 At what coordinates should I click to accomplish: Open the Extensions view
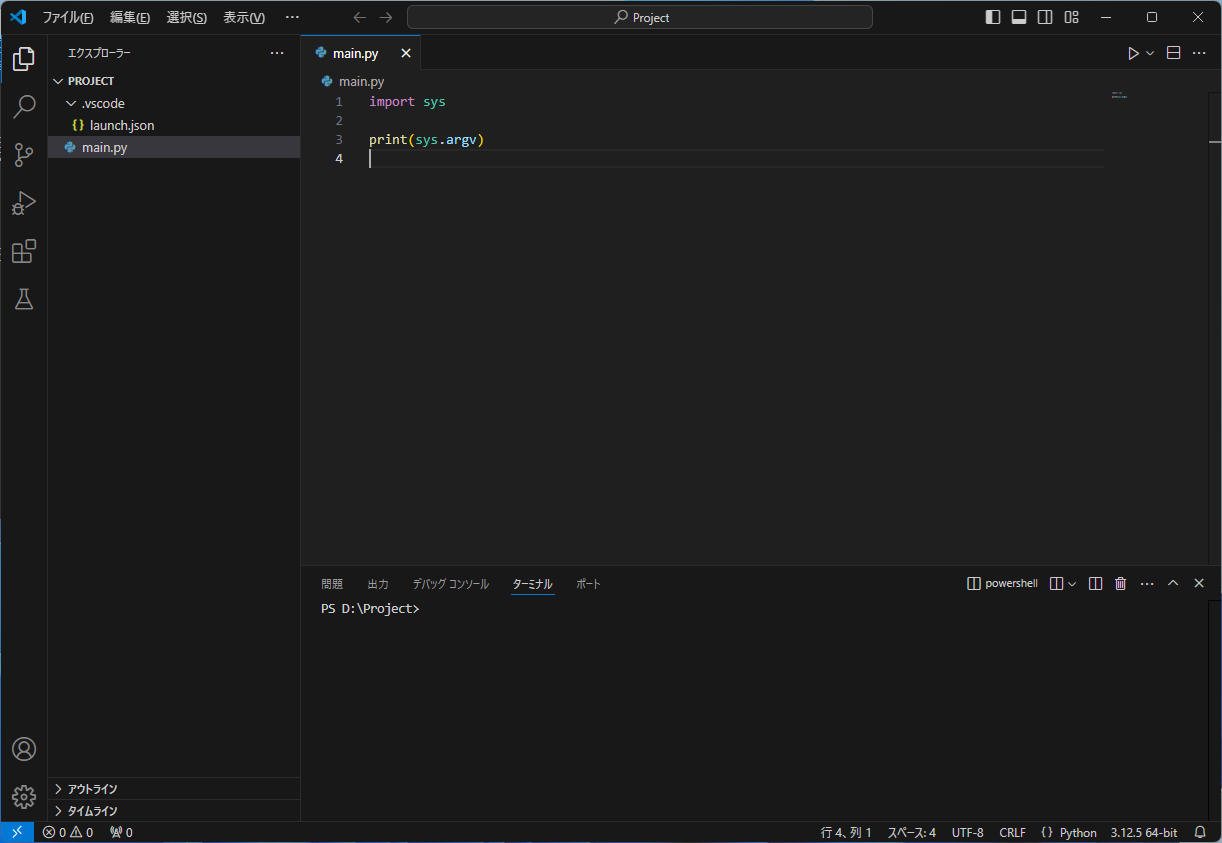tap(23, 251)
